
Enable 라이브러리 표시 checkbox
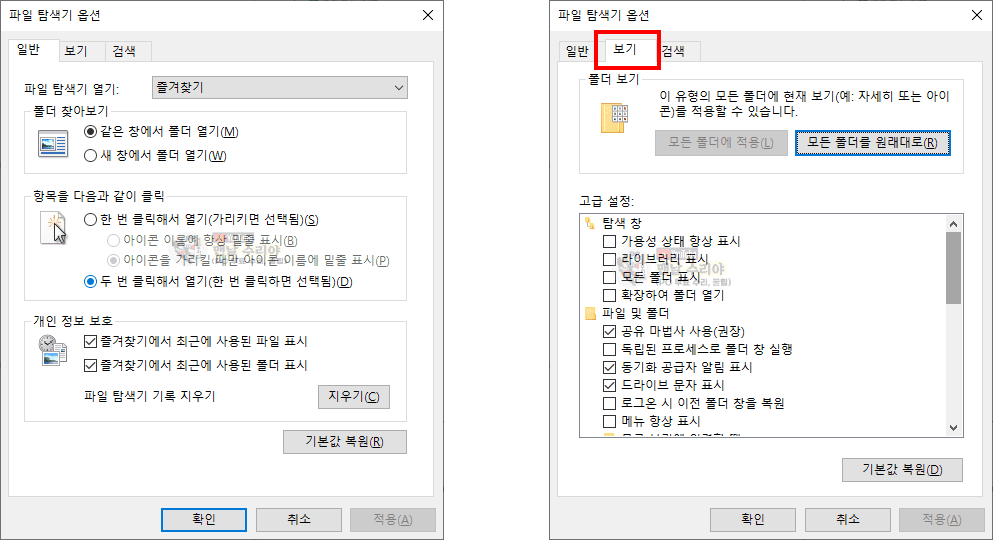pyautogui.click(x=609, y=260)
